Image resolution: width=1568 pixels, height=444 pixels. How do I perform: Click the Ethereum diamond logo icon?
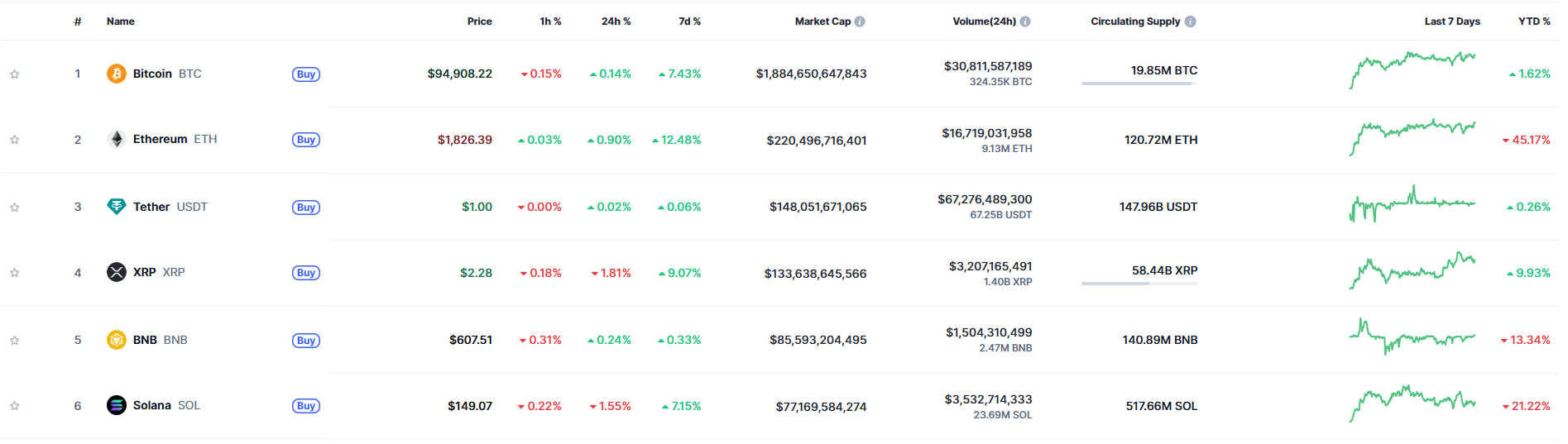117,139
